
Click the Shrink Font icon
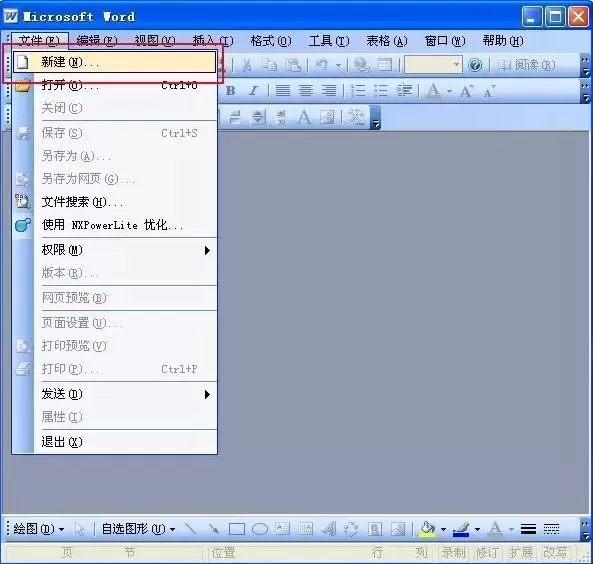[x=489, y=92]
